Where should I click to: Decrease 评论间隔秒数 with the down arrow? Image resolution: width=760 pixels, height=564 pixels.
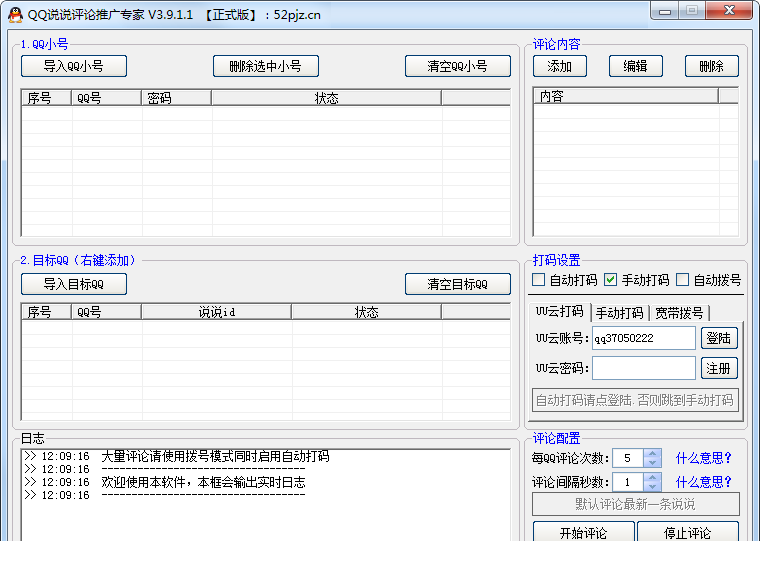point(652,486)
